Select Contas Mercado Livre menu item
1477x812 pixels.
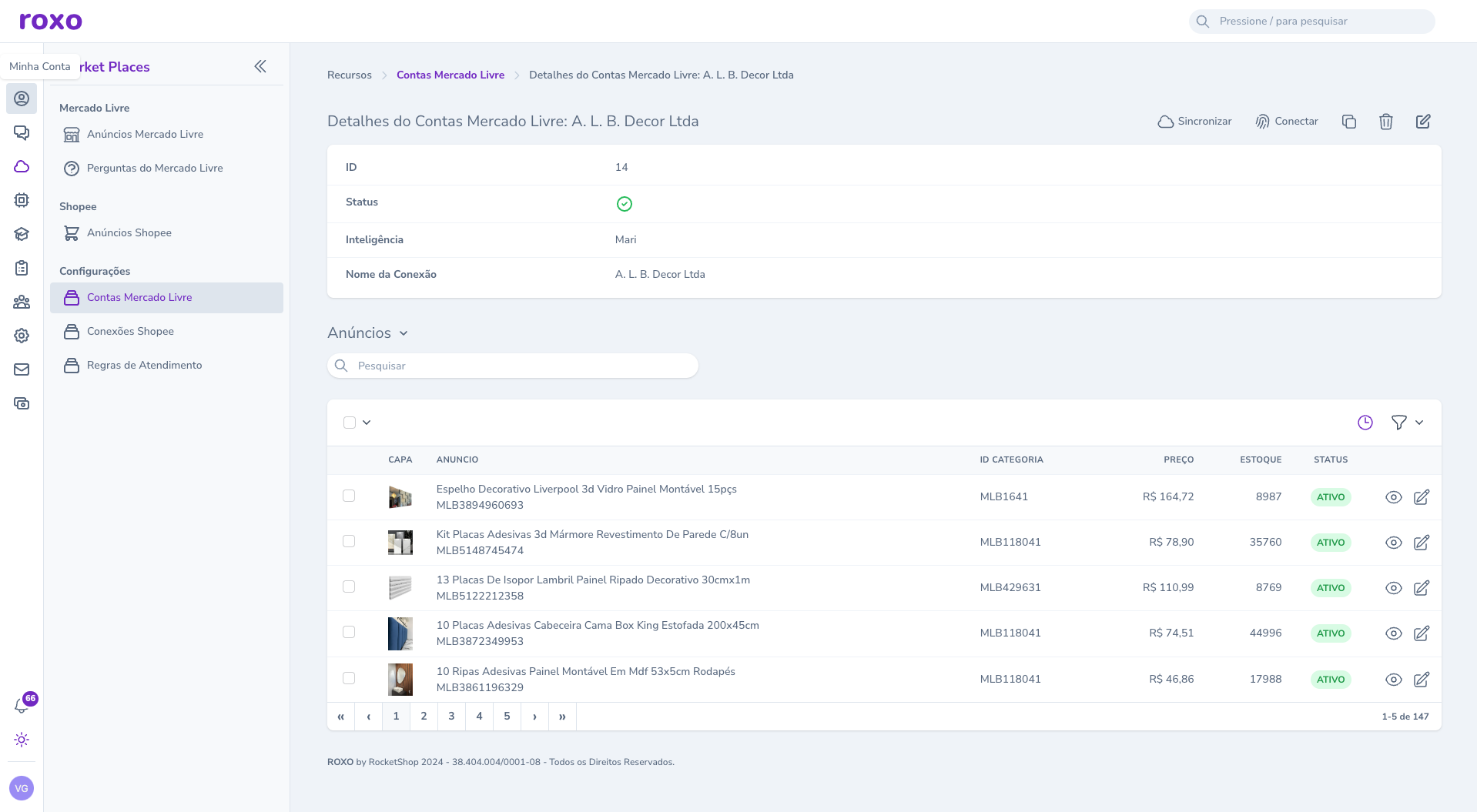click(x=166, y=298)
